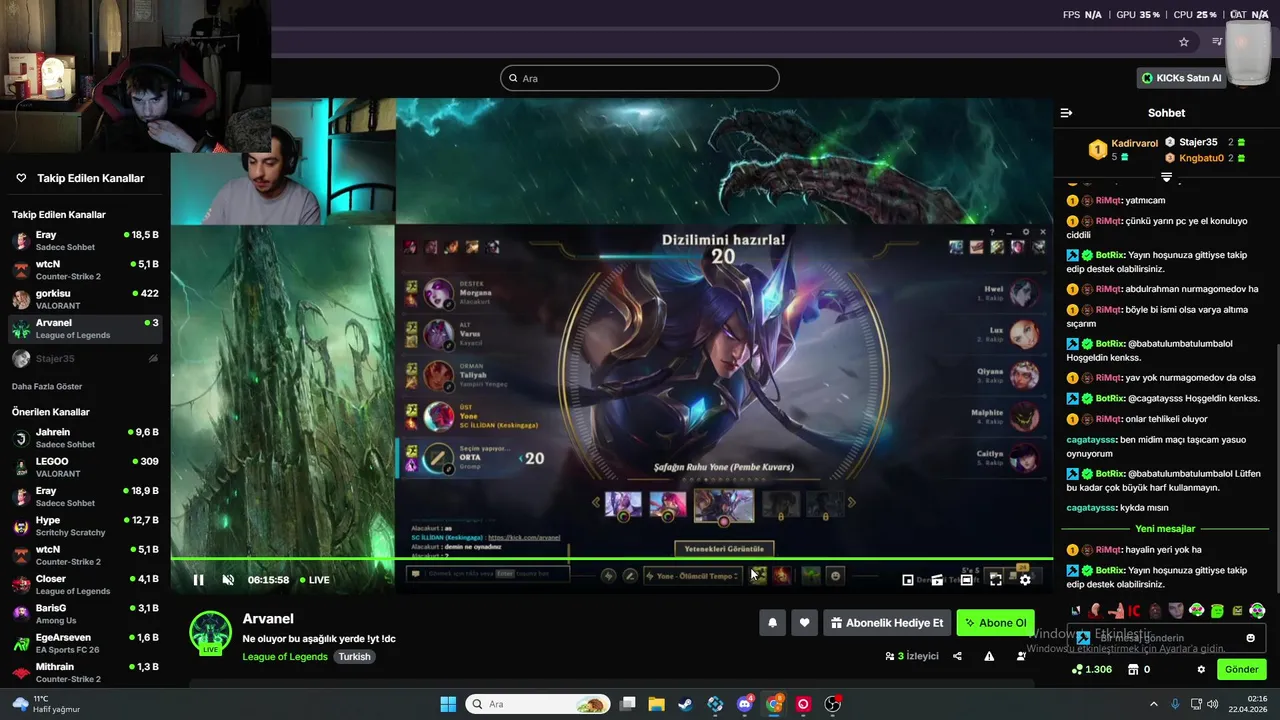
Task: Open the League of Legends category link
Action: click(285, 657)
